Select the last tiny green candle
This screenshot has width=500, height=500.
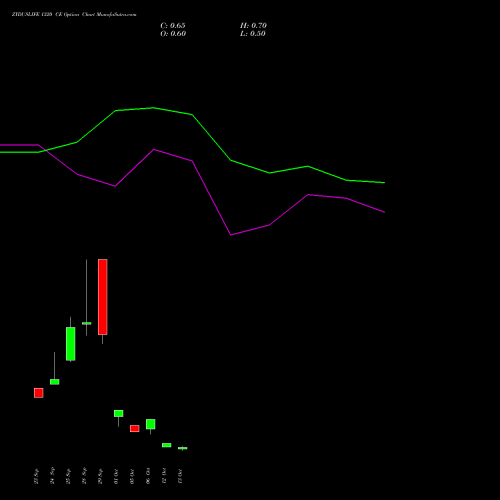[183, 448]
